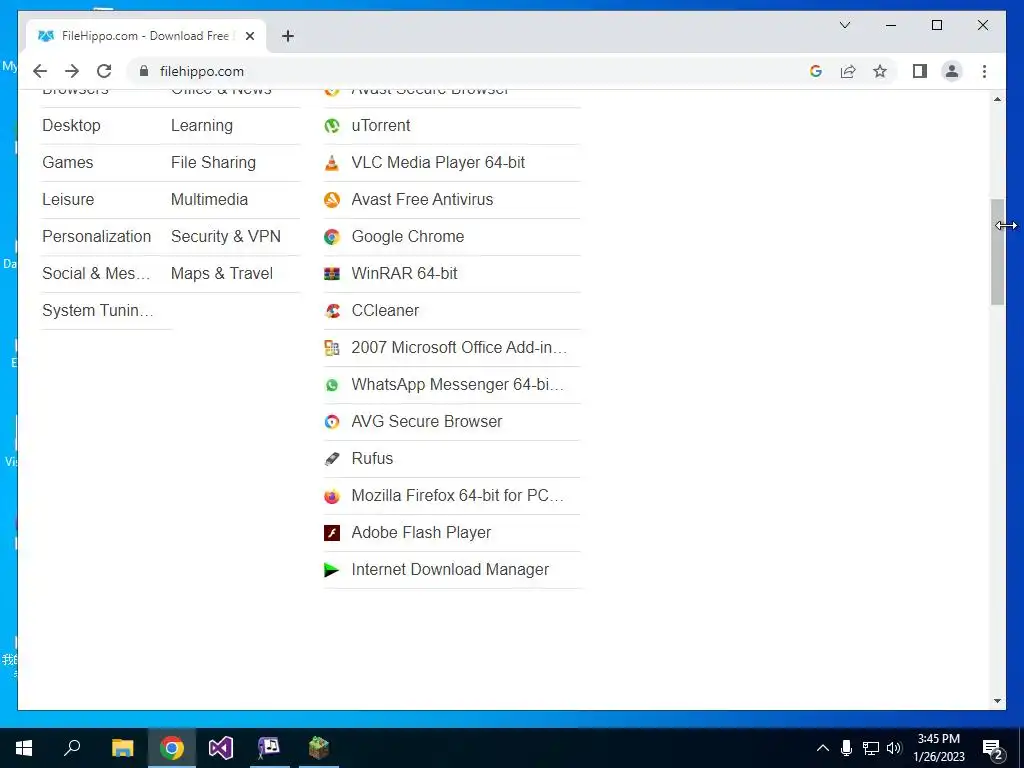Image resolution: width=1024 pixels, height=768 pixels.
Task: Open the Personalization category
Action: [x=97, y=236]
